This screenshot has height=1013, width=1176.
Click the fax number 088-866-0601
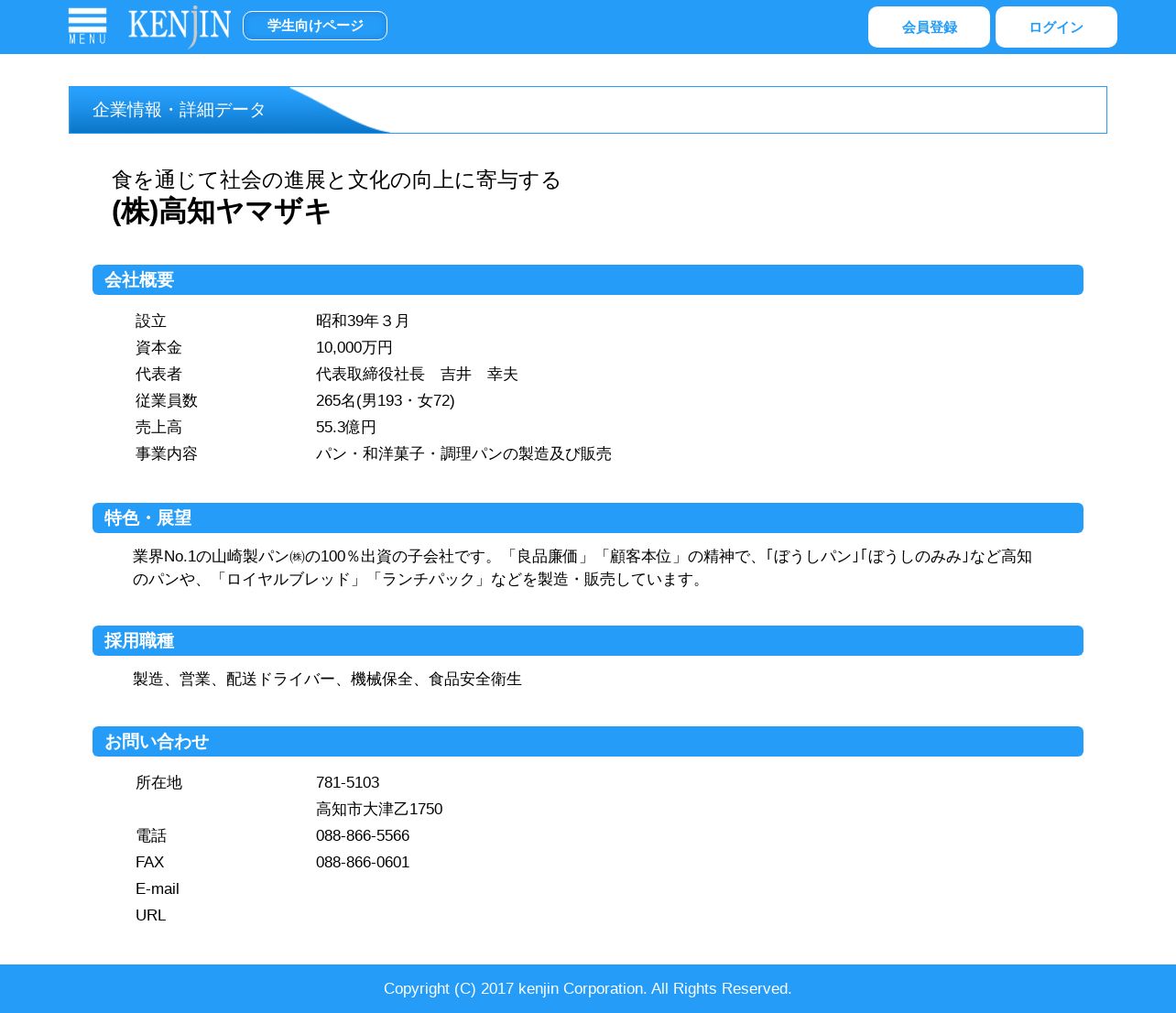pos(363,863)
